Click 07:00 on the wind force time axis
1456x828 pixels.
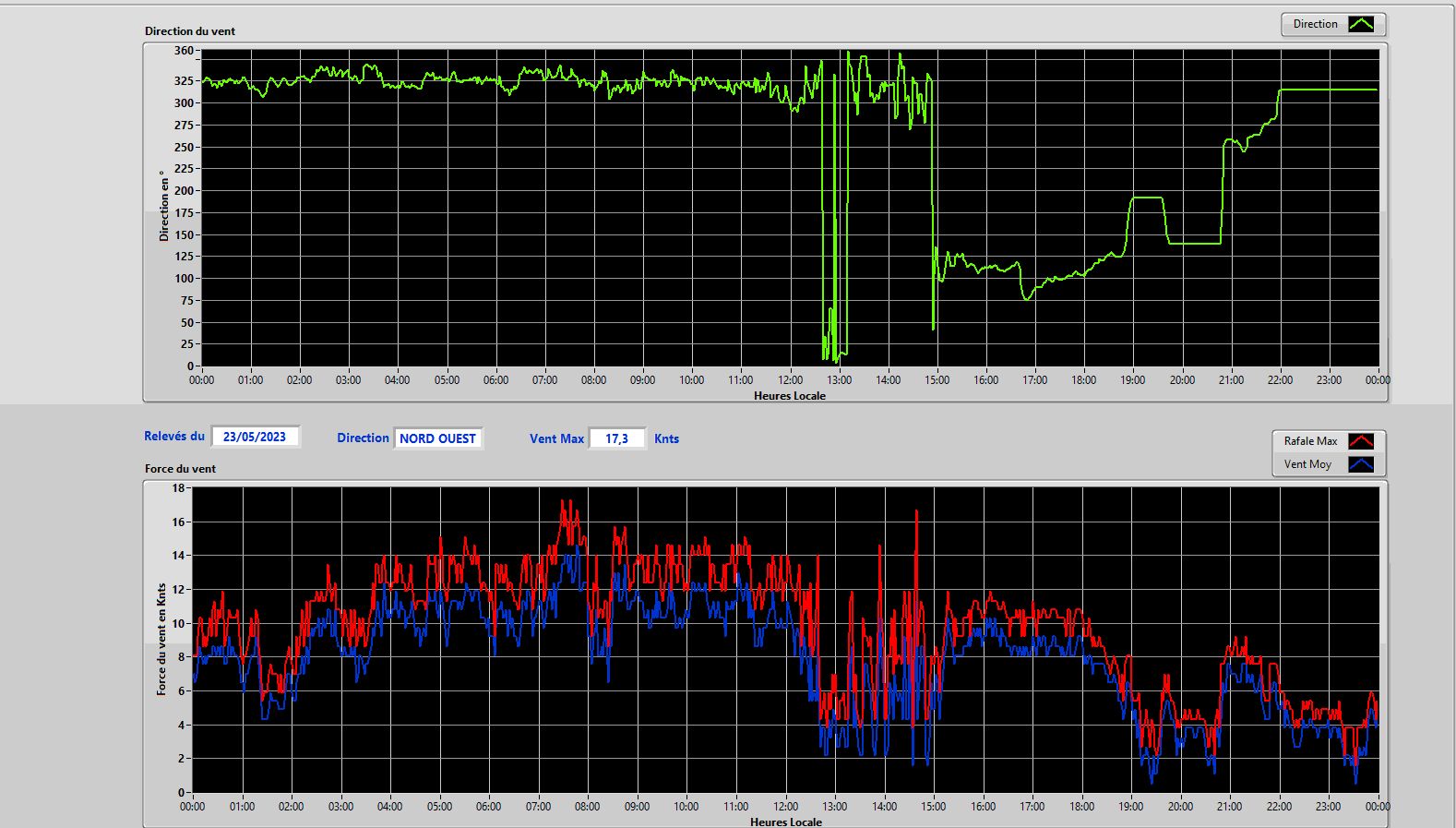point(538,807)
